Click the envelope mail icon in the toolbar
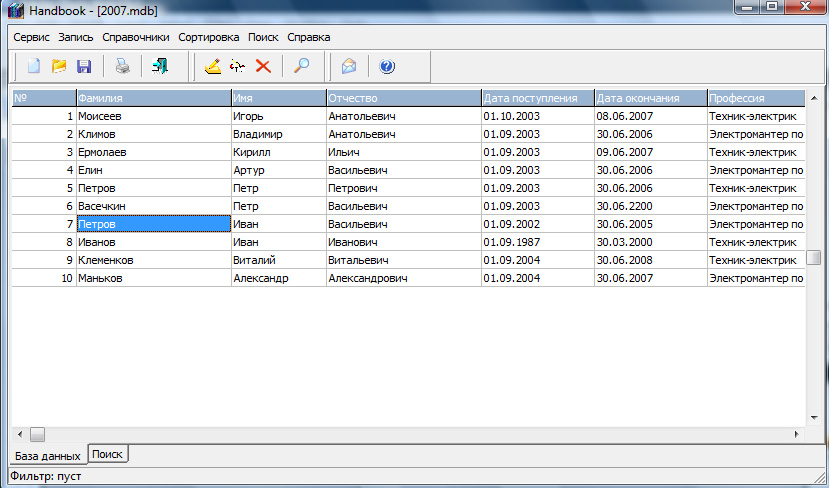Screen dimensions: 829x488 349,67
